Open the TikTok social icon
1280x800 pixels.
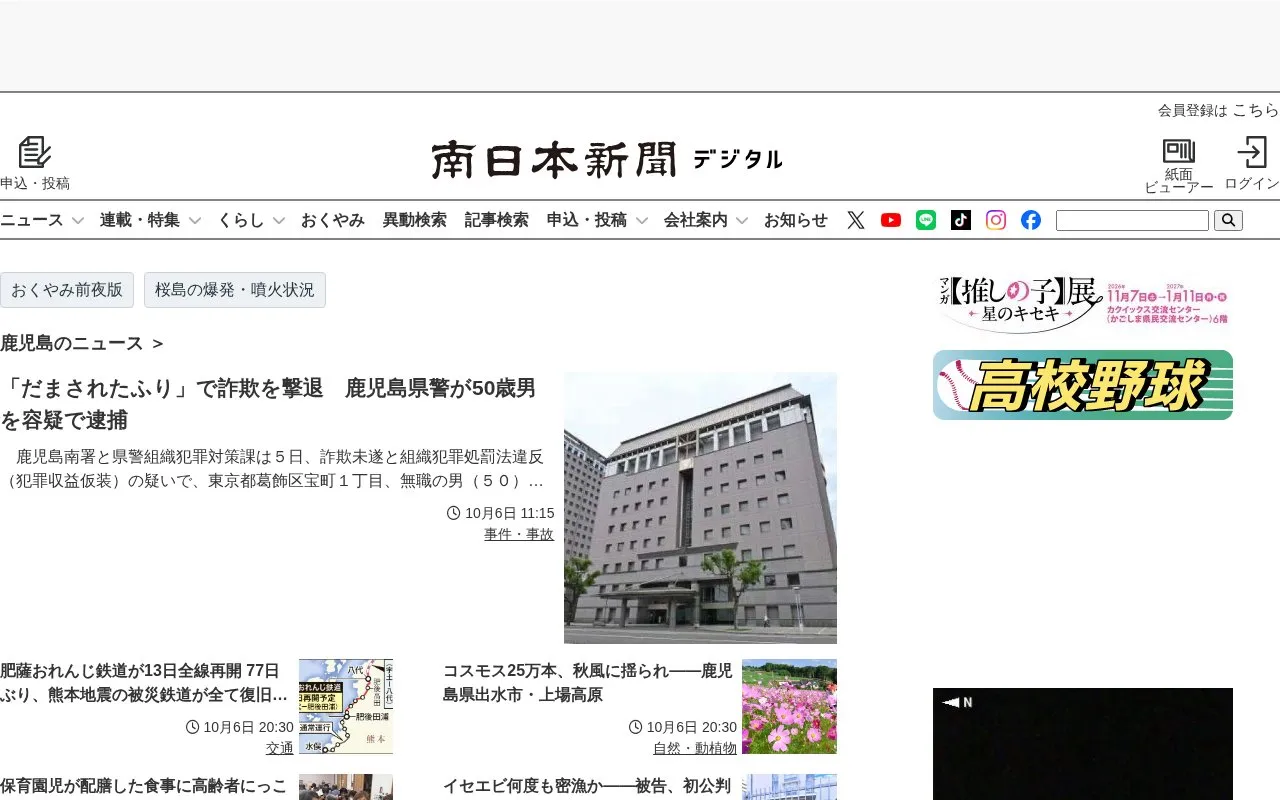(961, 220)
